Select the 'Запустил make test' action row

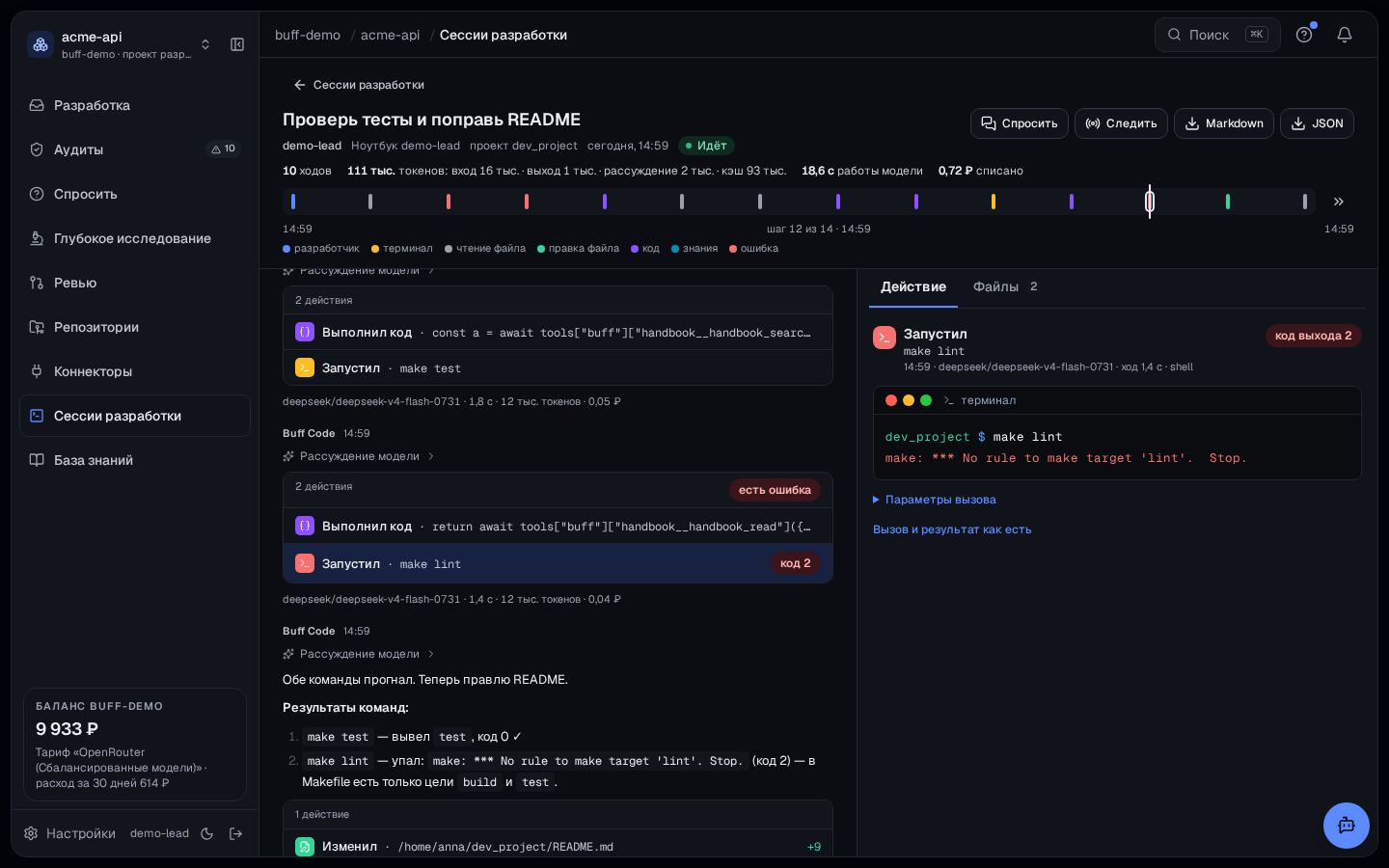558,368
